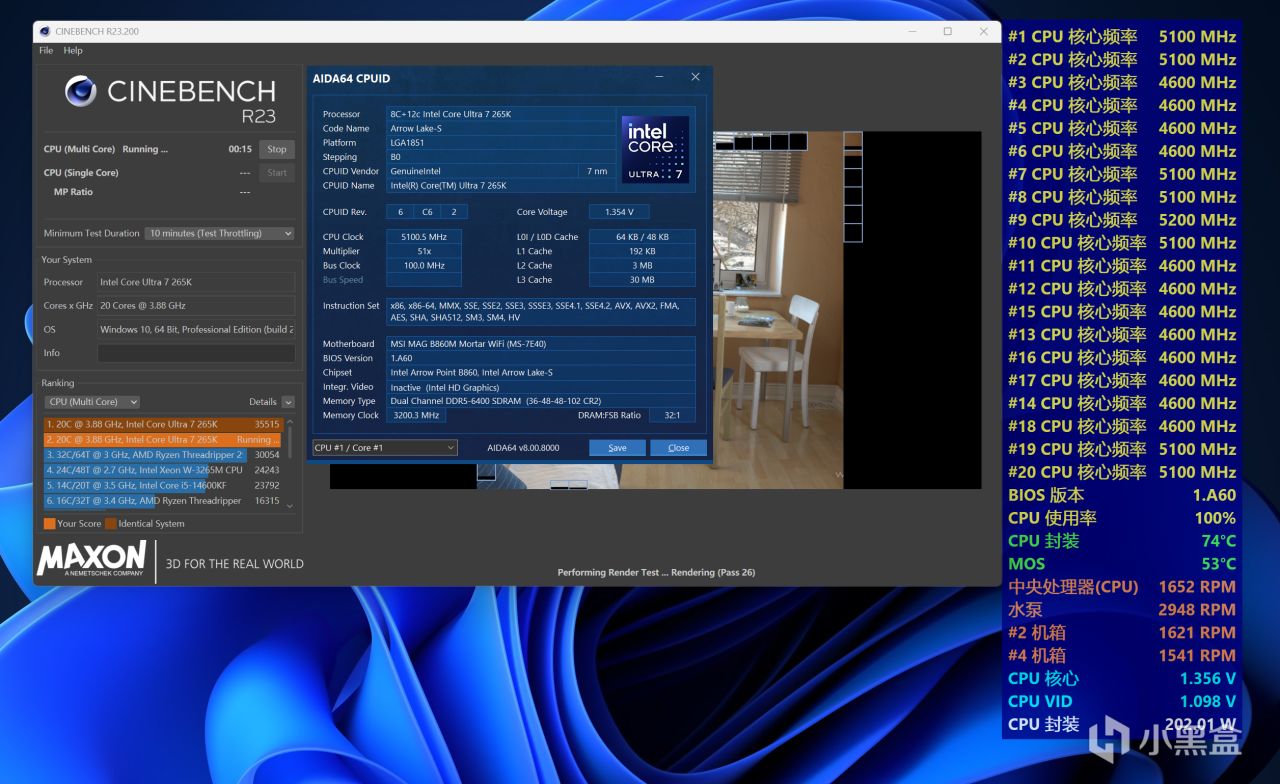Stop the running CPU Multi Core test

(277, 149)
